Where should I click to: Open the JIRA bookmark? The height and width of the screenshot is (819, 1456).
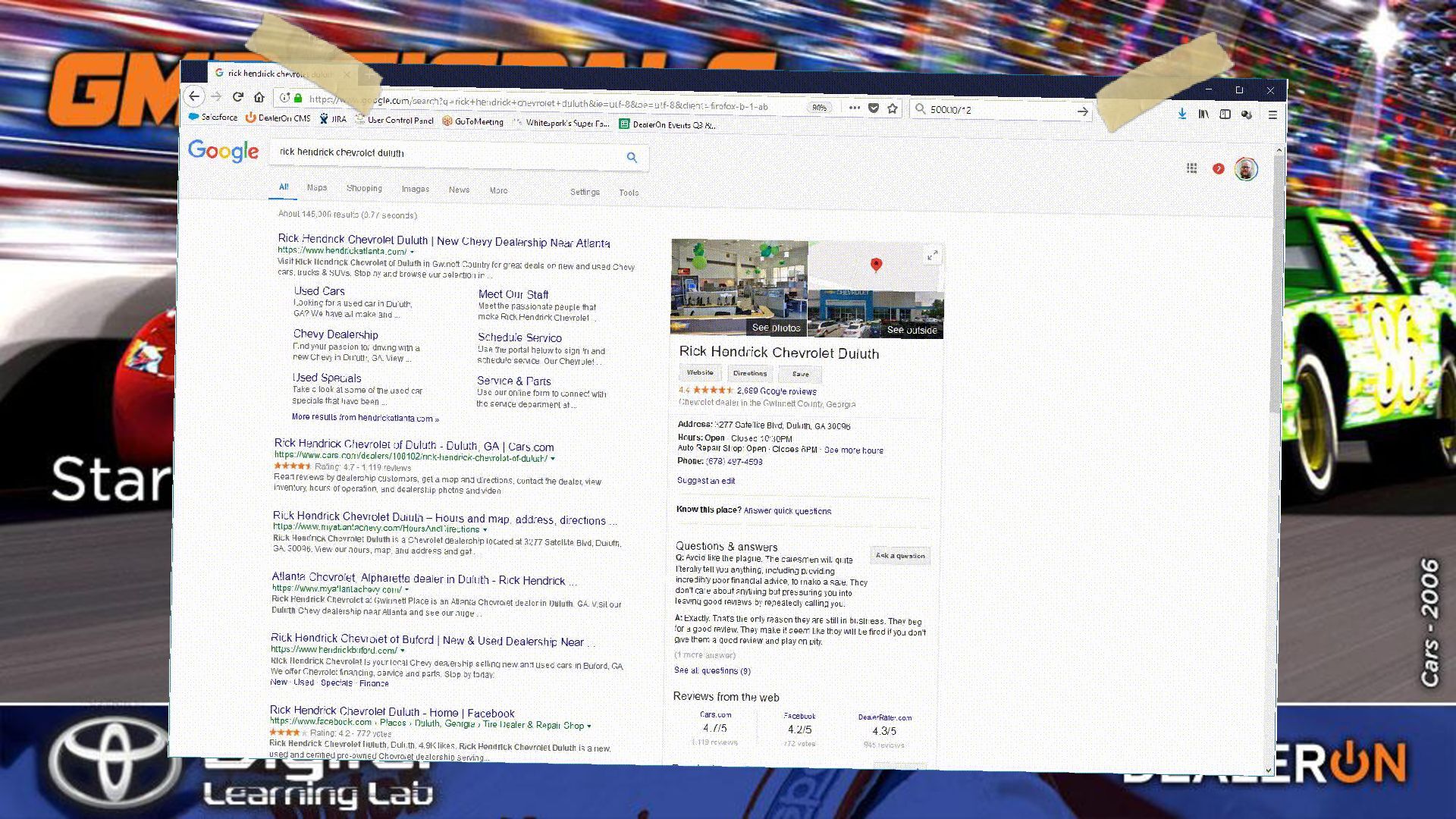[x=333, y=119]
